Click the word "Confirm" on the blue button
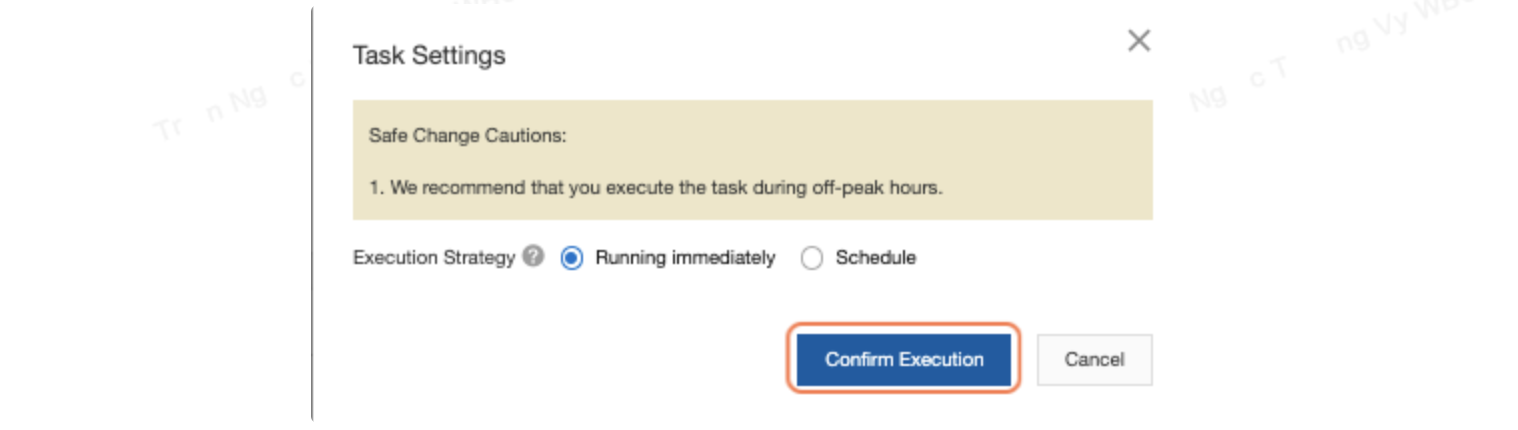Screen dimensions: 1518x430 859,360
